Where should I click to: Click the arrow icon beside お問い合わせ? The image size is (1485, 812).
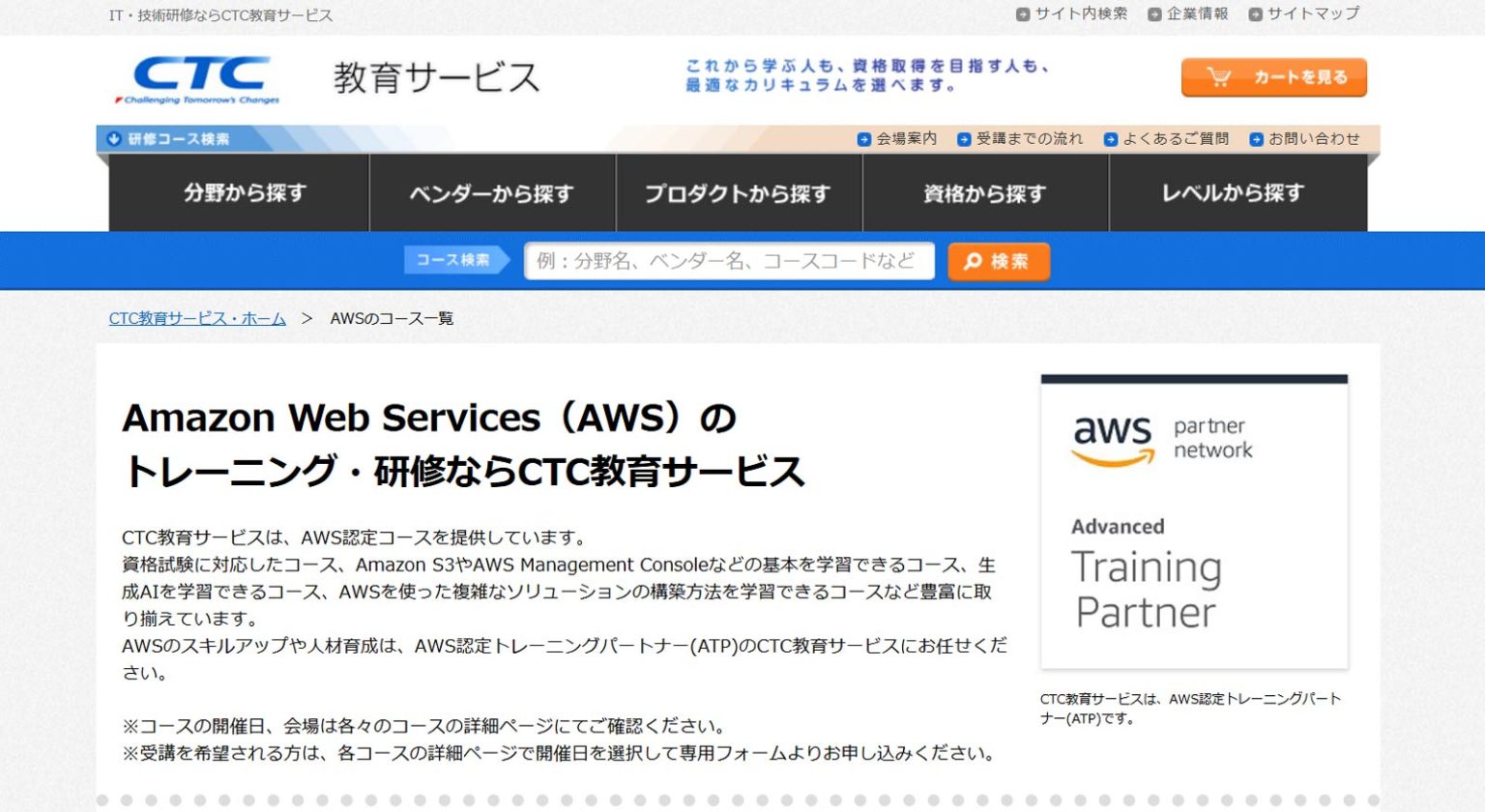1255,138
